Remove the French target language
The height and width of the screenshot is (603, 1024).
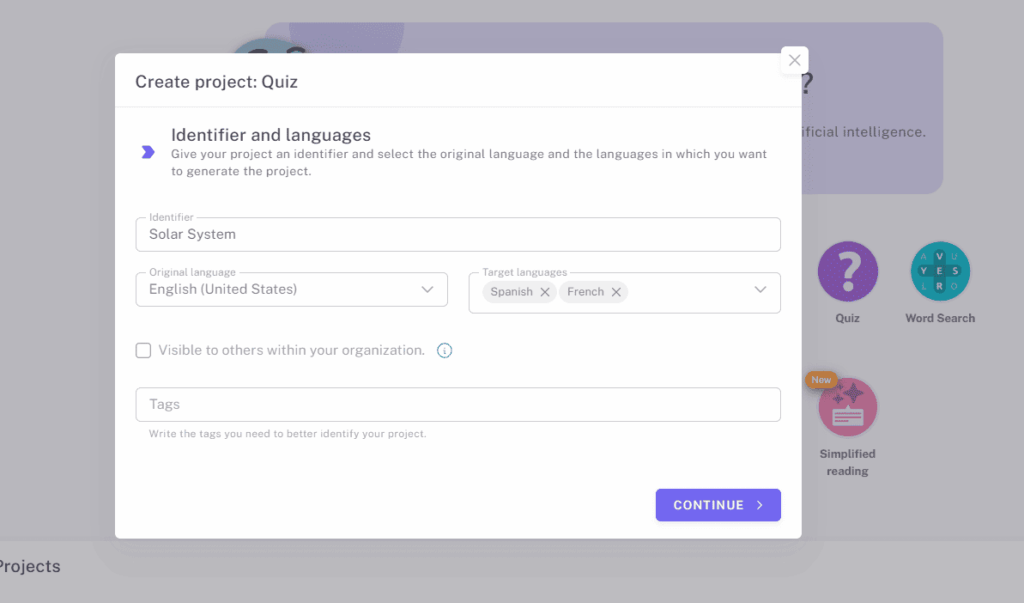616,292
